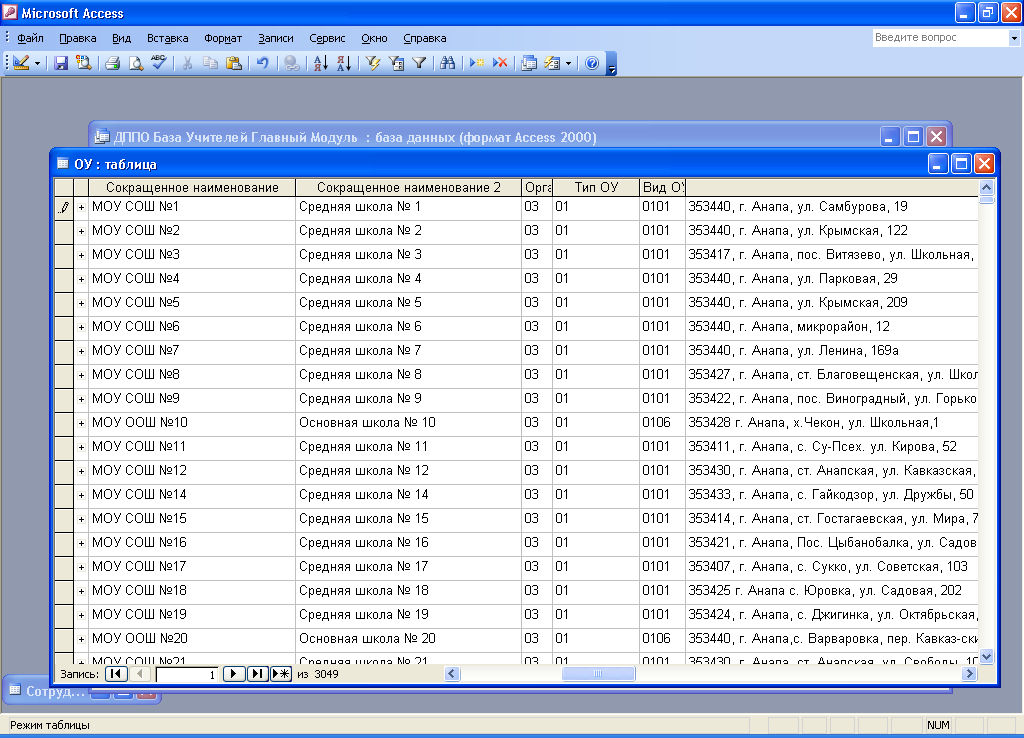Open the Файл menu

[30, 38]
